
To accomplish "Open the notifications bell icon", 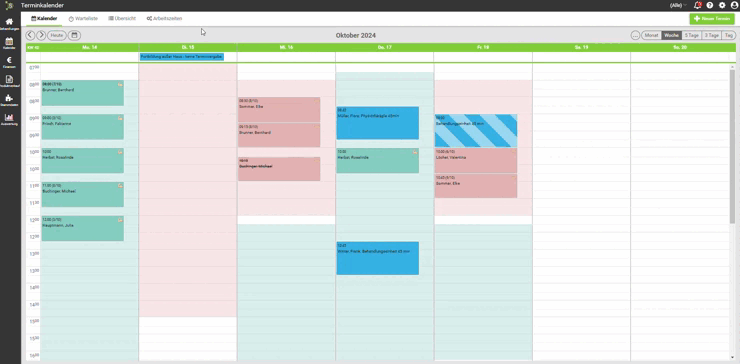I will click(698, 5).
